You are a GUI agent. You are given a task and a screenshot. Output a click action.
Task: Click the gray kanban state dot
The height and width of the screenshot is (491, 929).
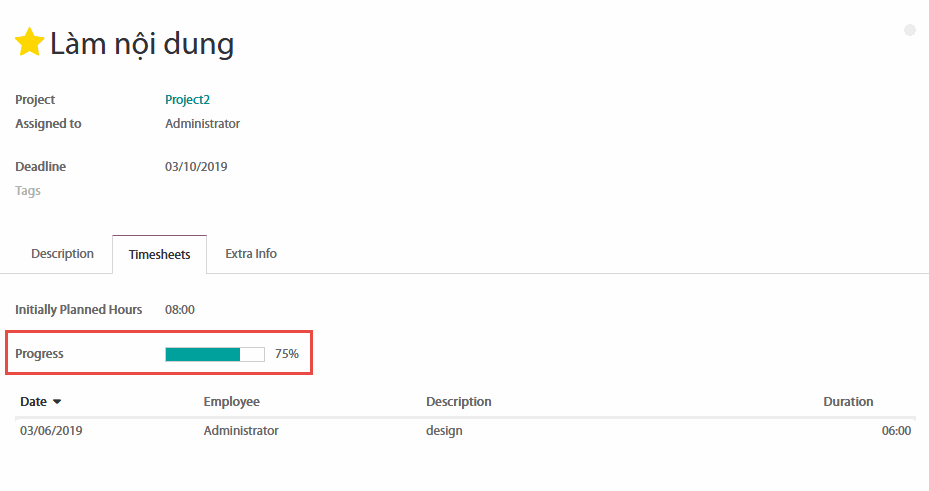(x=910, y=30)
